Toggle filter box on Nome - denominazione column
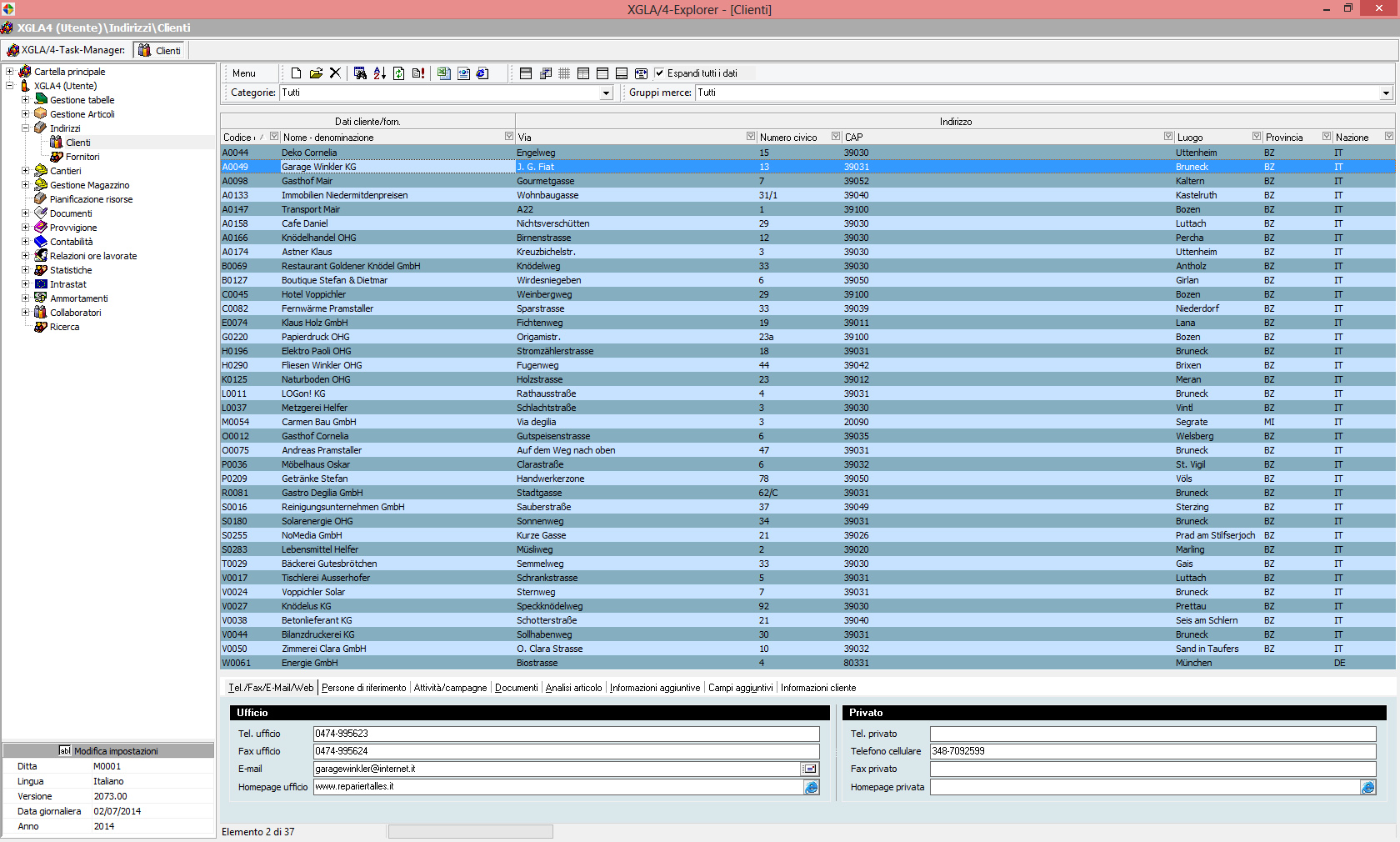 pyautogui.click(x=509, y=136)
